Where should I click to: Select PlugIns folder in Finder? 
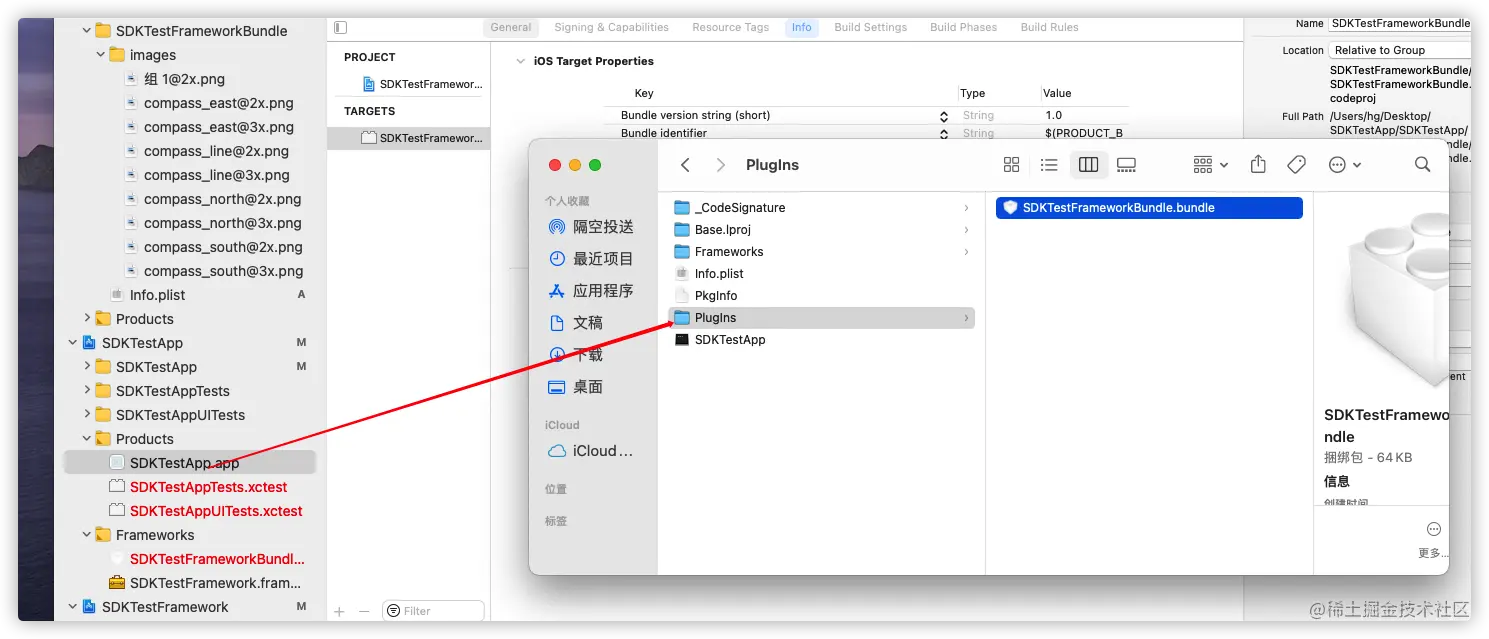coord(821,318)
